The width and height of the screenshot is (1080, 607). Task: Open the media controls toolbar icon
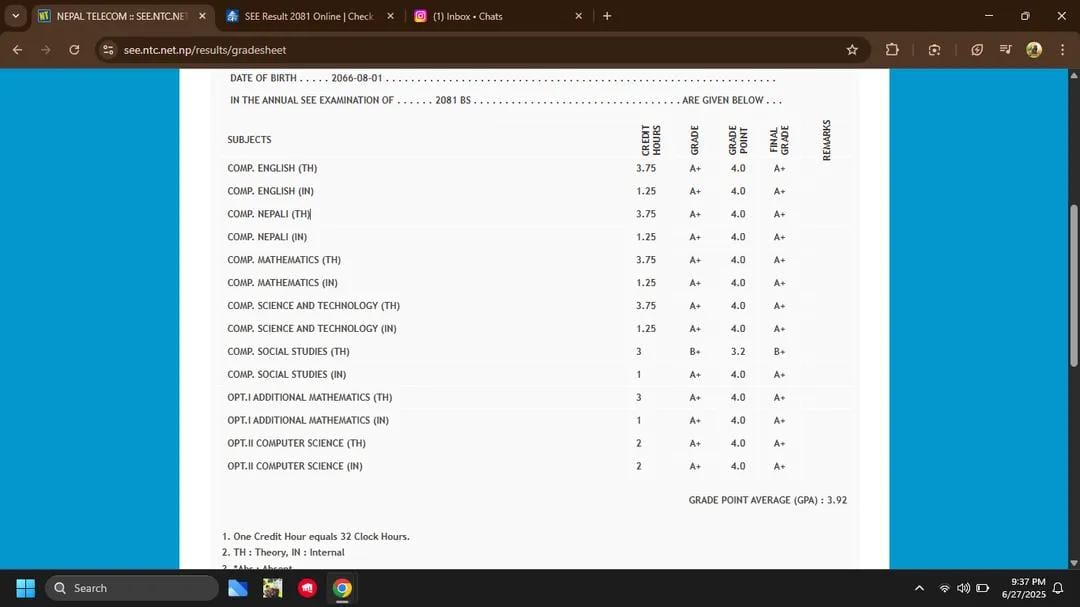click(x=1006, y=49)
